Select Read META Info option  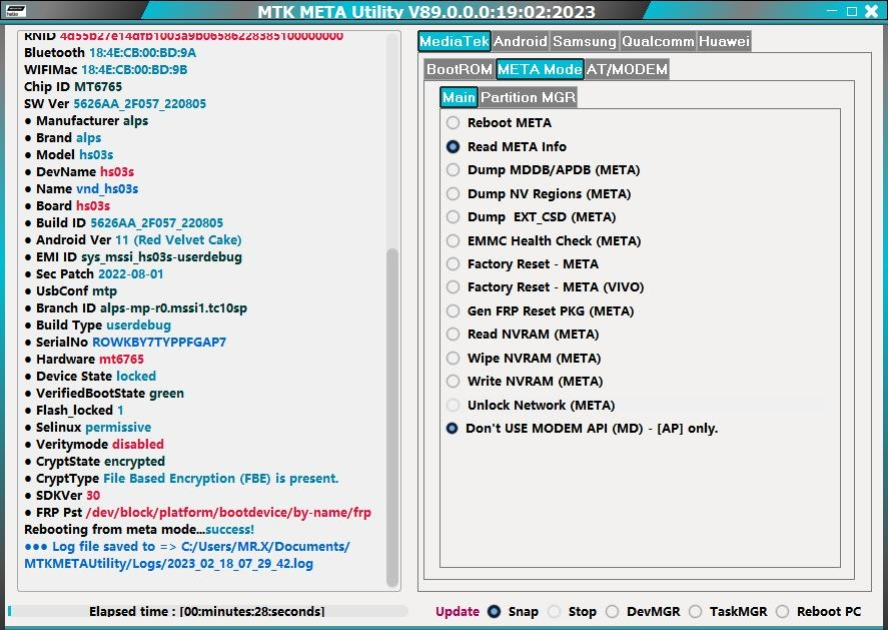coord(453,147)
